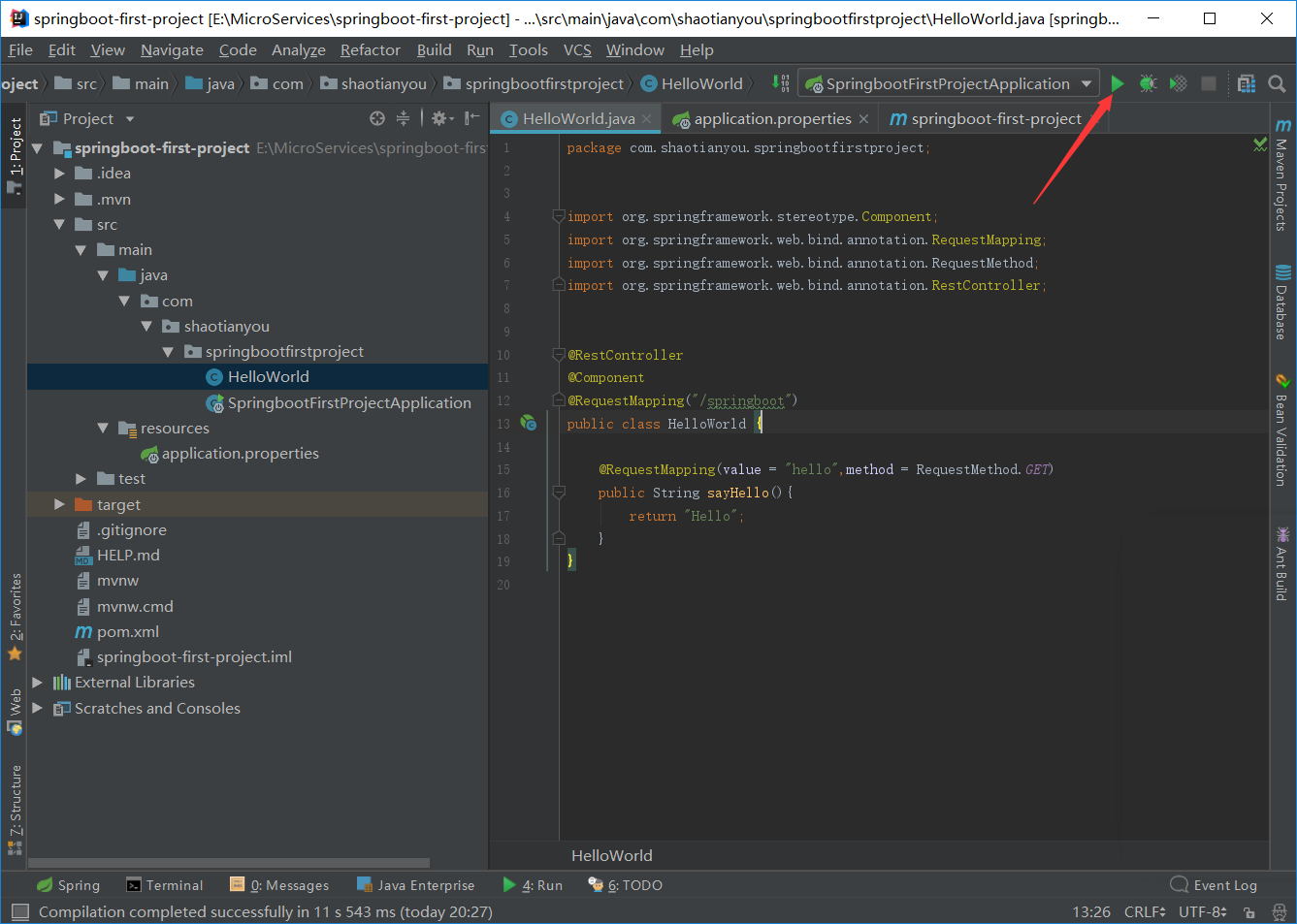Open the Bean Validation side panel

1282,430
